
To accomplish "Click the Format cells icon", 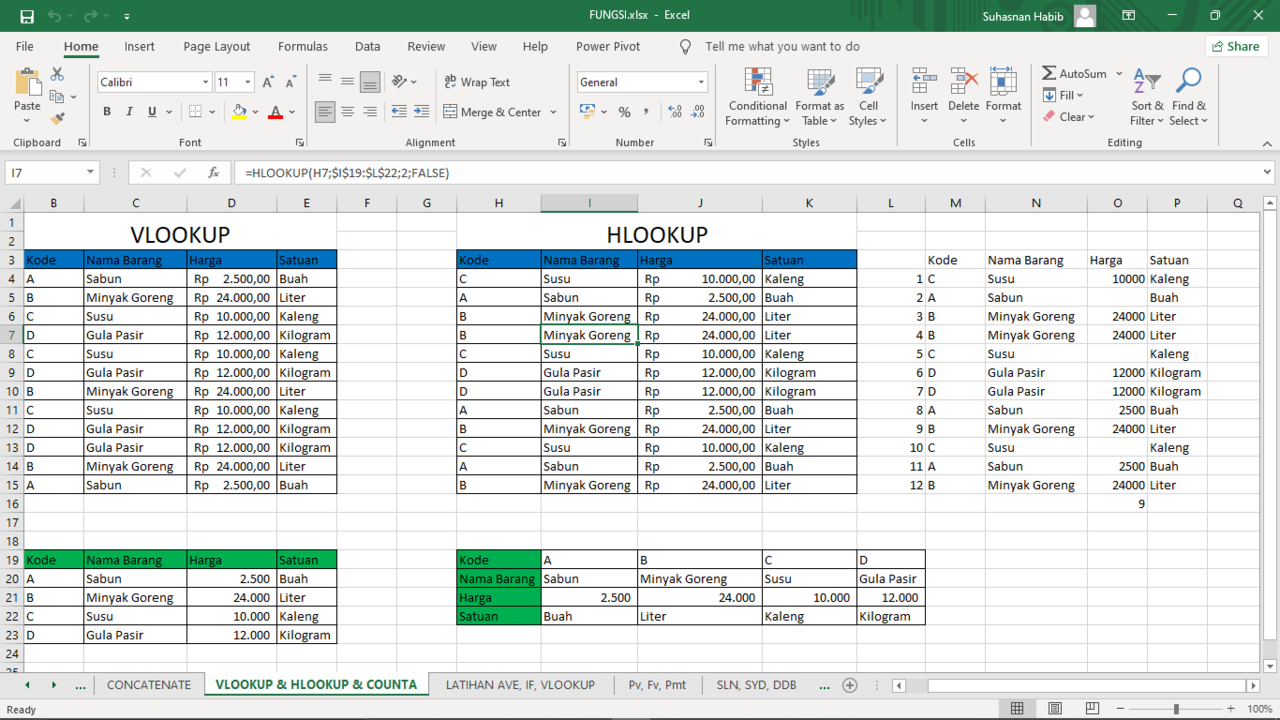I will 1003,82.
